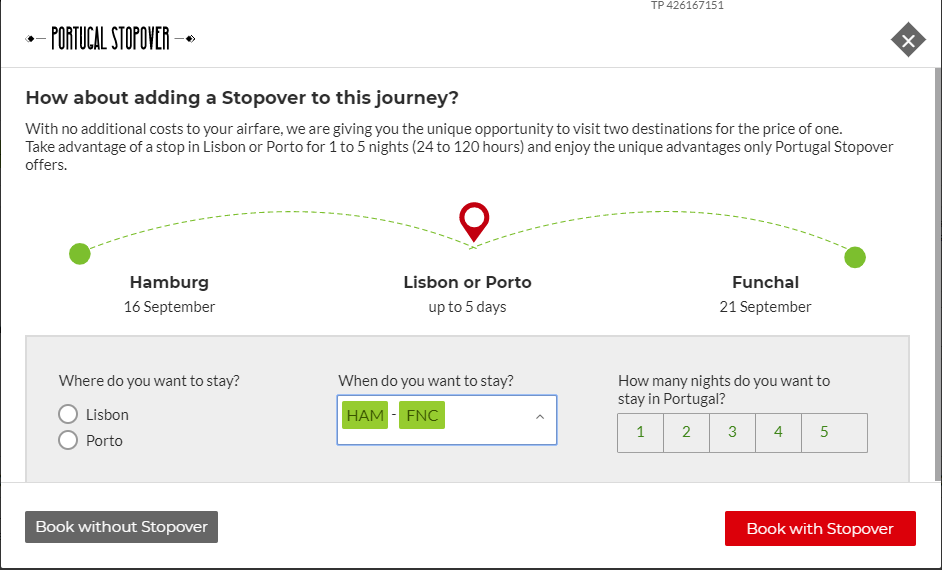Click the Portugal Stopover logo
Image resolution: width=942 pixels, height=570 pixels.
coord(111,39)
